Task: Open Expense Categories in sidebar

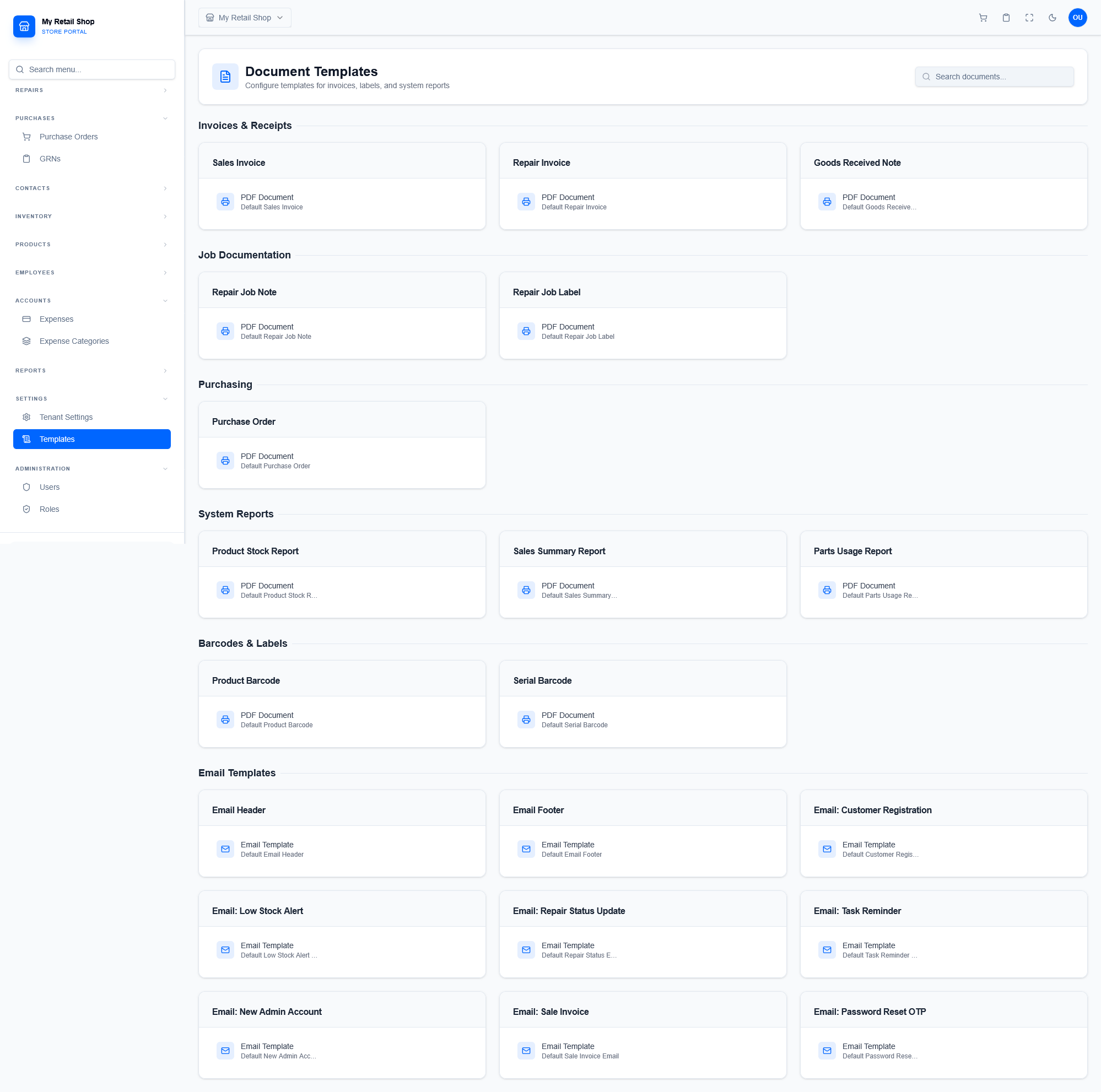Action: click(x=91, y=341)
